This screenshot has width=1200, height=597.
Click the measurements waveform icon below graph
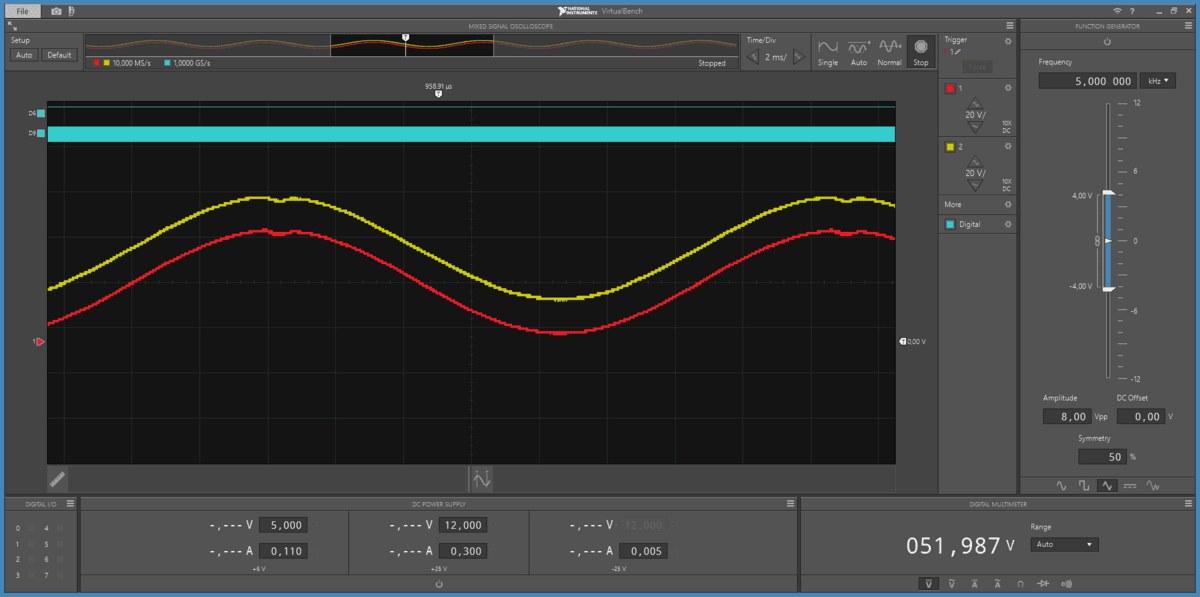tap(481, 478)
